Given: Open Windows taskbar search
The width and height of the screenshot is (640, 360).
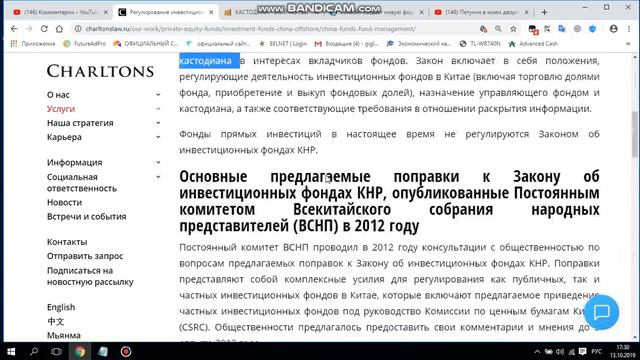Looking at the screenshot, I should pos(34,351).
